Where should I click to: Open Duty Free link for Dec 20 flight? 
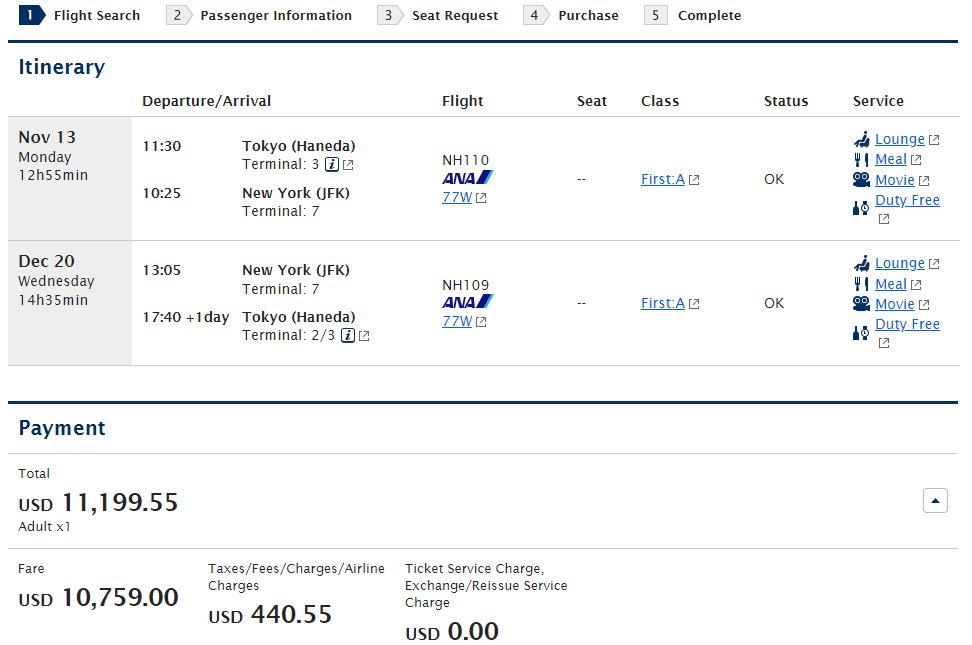tap(907, 324)
